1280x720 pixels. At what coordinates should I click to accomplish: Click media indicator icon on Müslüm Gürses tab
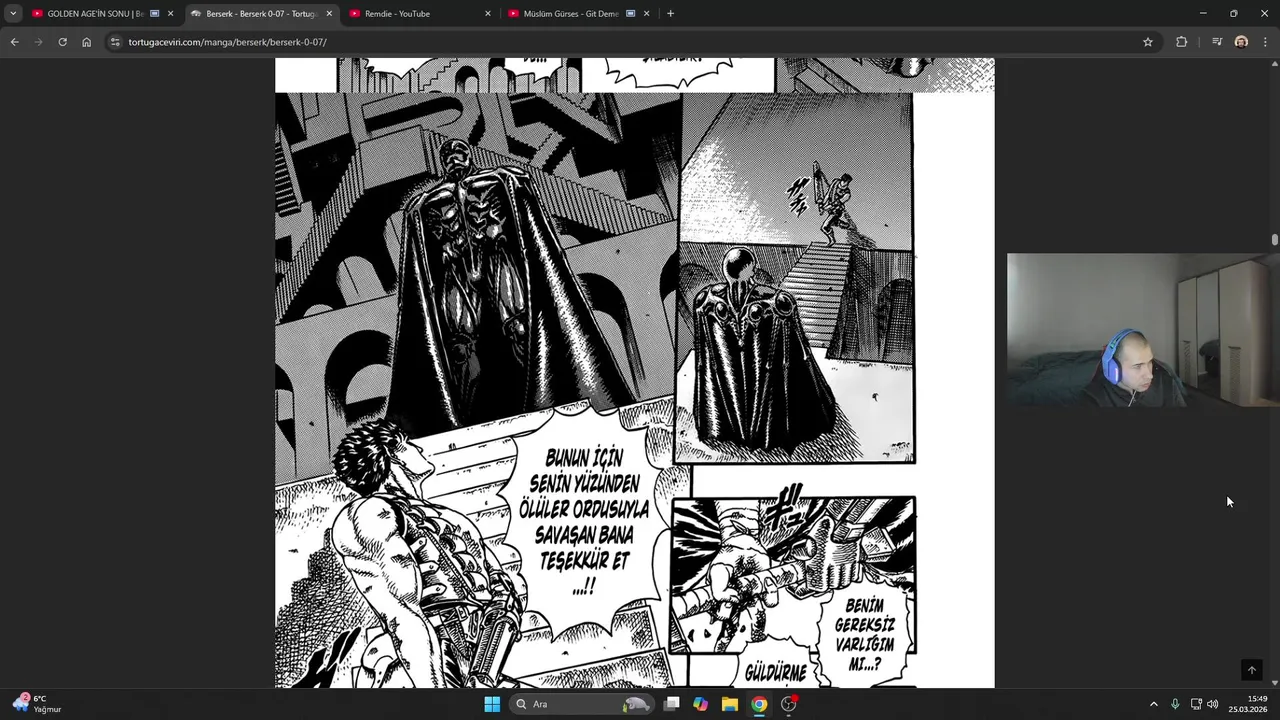[x=631, y=14]
